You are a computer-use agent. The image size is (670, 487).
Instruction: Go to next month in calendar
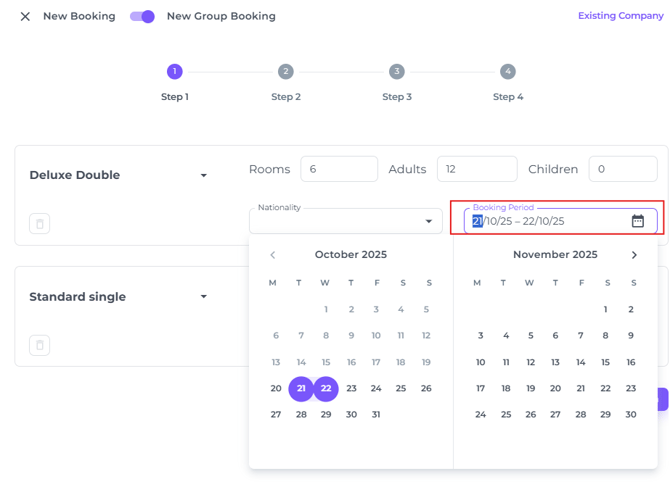pos(634,255)
